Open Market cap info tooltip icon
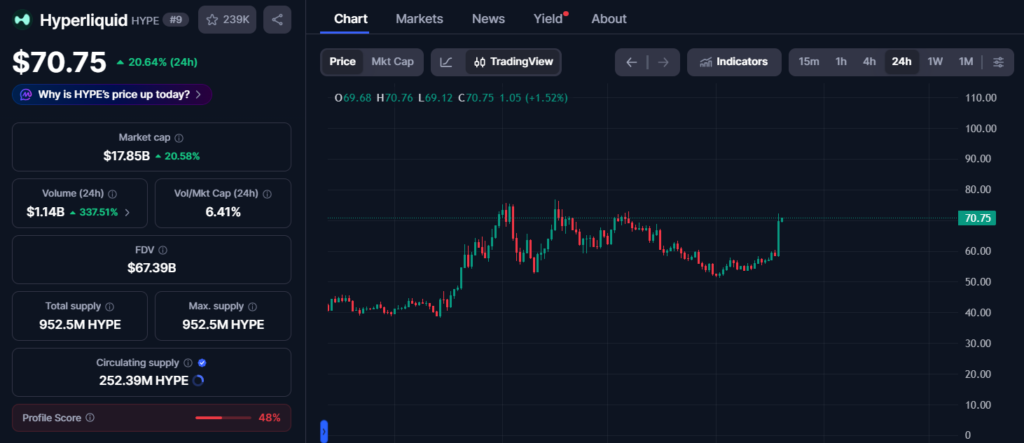1024x443 pixels. point(179,139)
